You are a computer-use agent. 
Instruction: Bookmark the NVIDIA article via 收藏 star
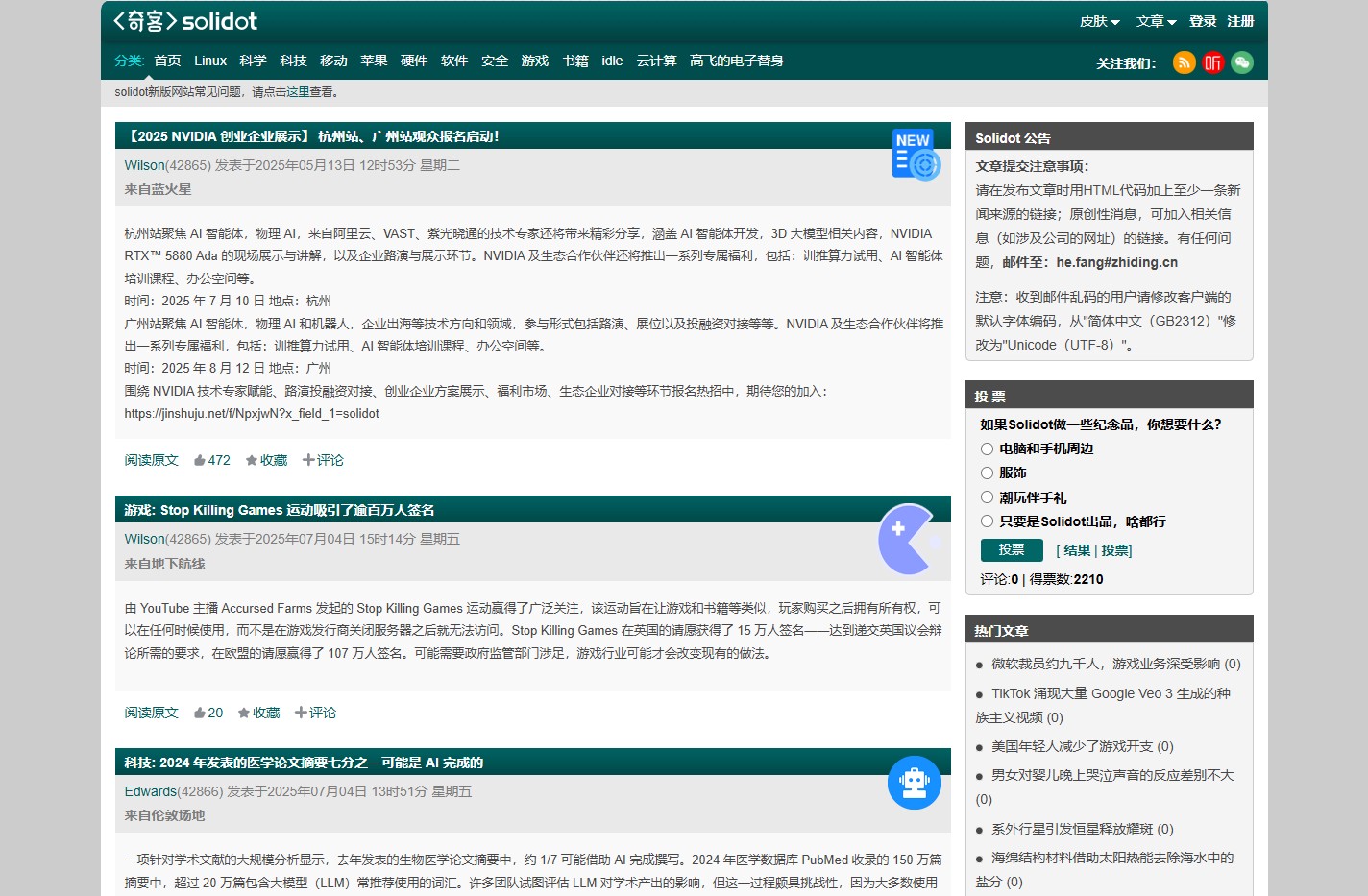[x=266, y=460]
